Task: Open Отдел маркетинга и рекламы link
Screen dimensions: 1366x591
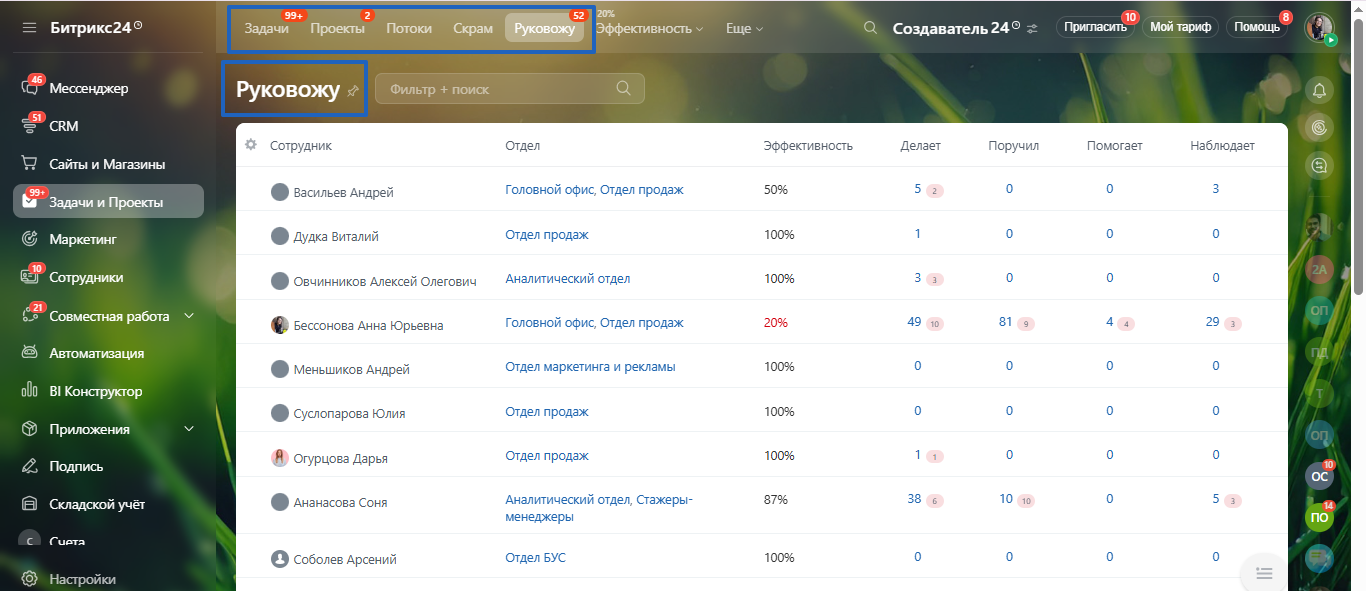Action: pos(590,366)
